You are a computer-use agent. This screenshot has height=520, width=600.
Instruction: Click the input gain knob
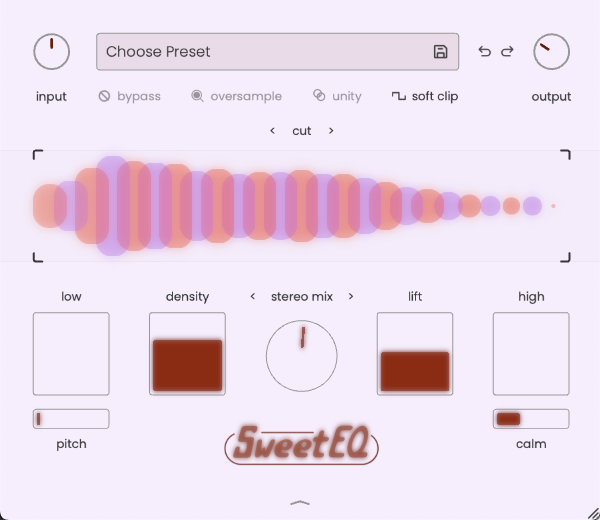(52, 52)
